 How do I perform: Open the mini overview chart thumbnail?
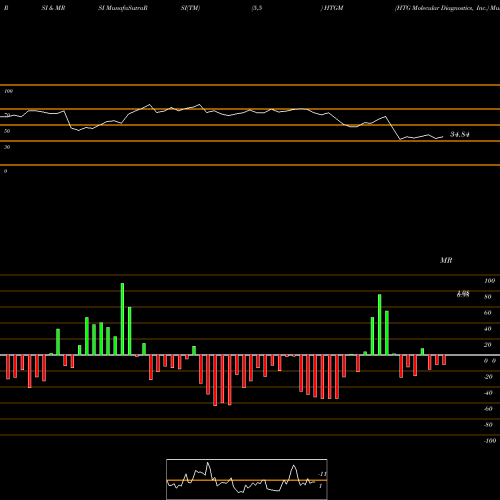click(x=247, y=479)
